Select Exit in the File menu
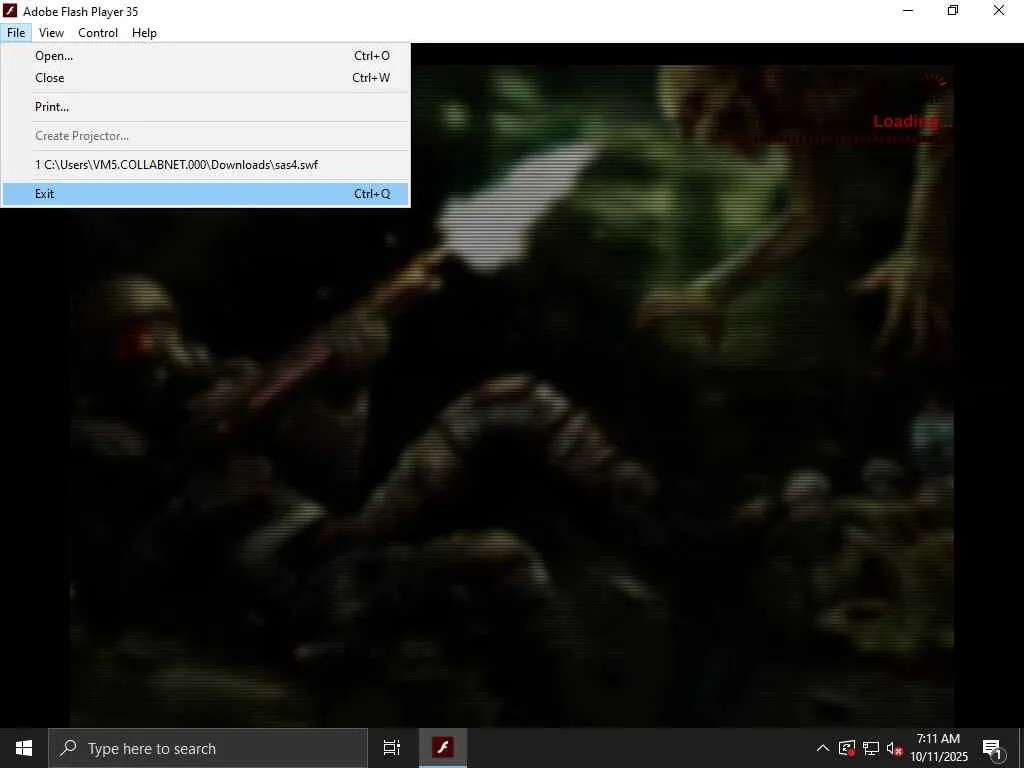The image size is (1024, 768). tap(205, 194)
